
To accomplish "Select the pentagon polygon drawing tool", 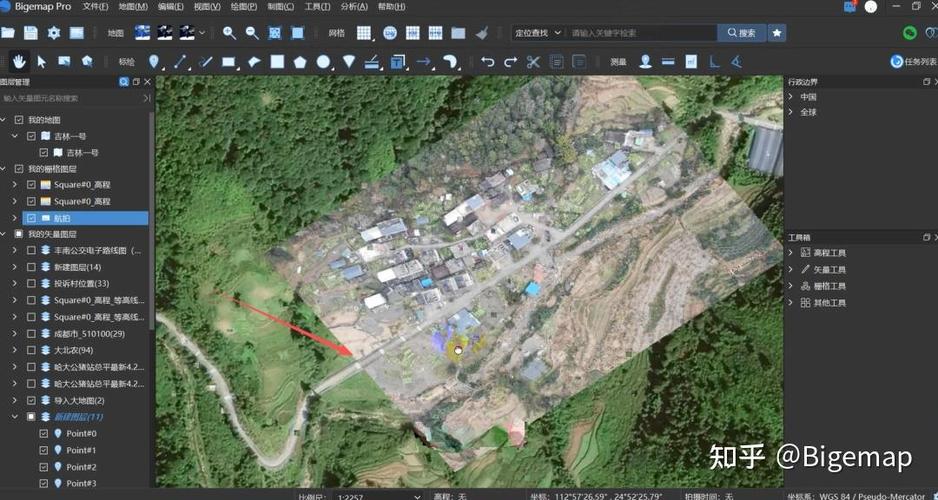I will pyautogui.click(x=300, y=62).
